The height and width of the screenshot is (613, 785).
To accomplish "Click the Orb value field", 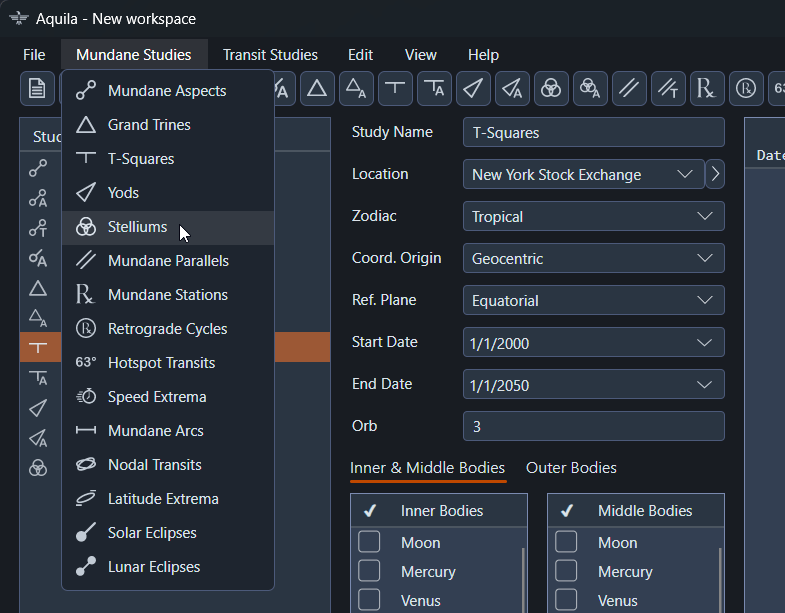I will click(x=594, y=426).
